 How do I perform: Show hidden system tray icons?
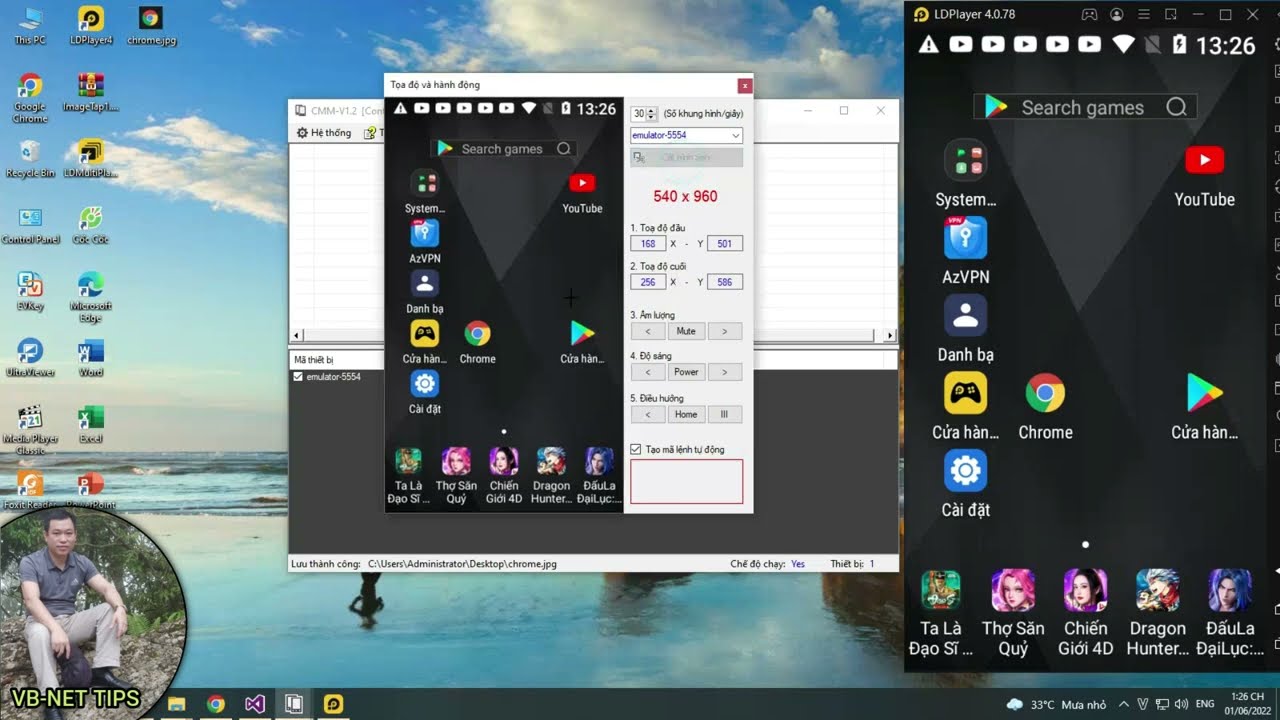(x=1123, y=704)
